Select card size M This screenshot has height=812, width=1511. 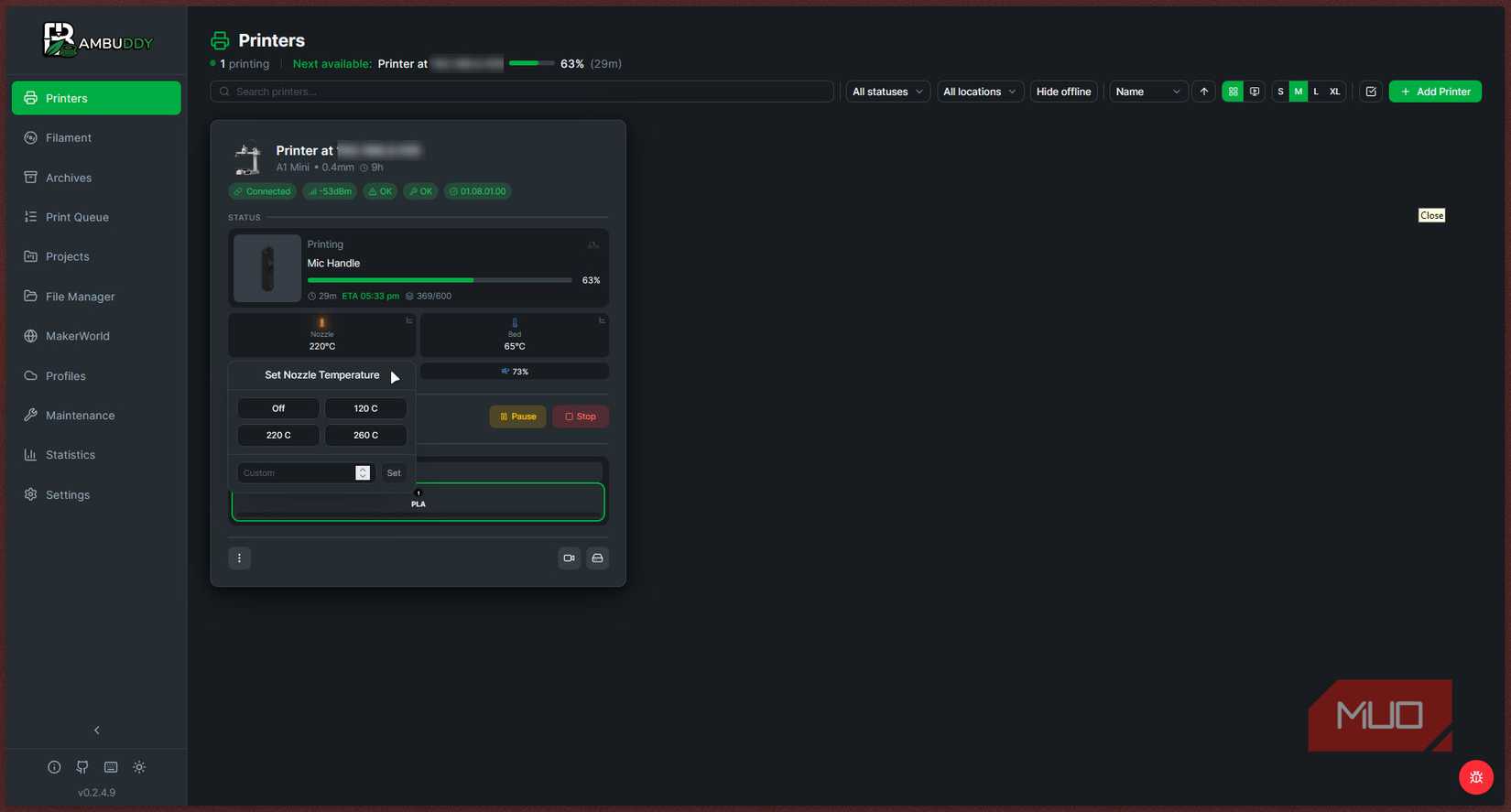point(1299,92)
